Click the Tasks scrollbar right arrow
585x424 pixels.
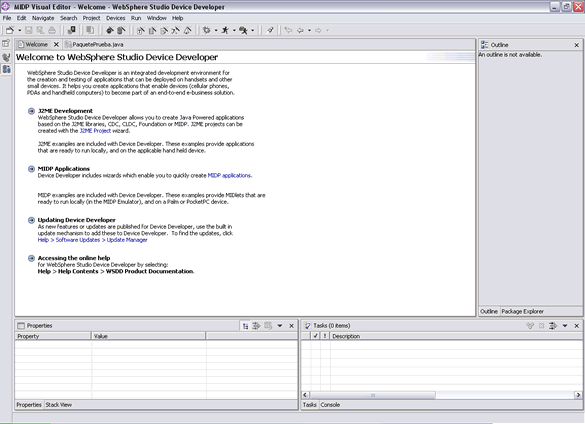pos(578,395)
